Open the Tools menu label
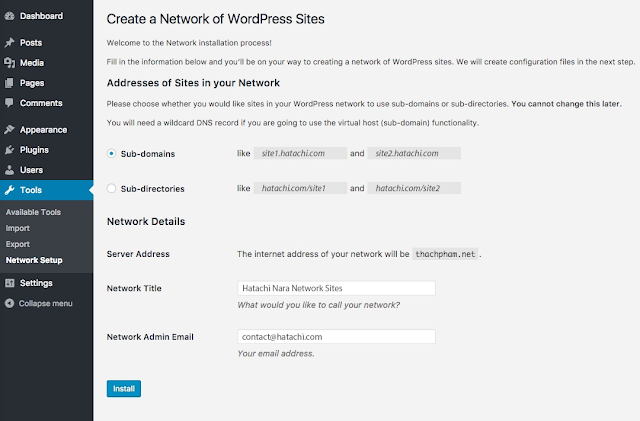The height and width of the screenshot is (421, 640). (x=31, y=190)
